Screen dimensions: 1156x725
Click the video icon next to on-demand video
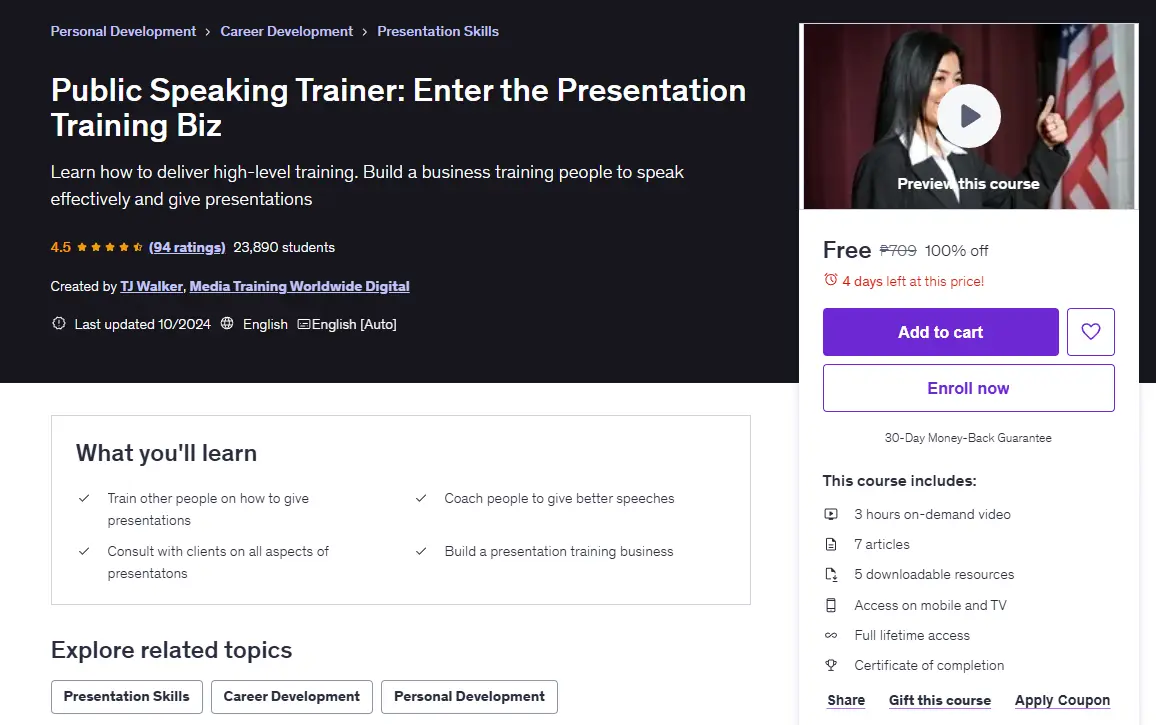(x=831, y=514)
